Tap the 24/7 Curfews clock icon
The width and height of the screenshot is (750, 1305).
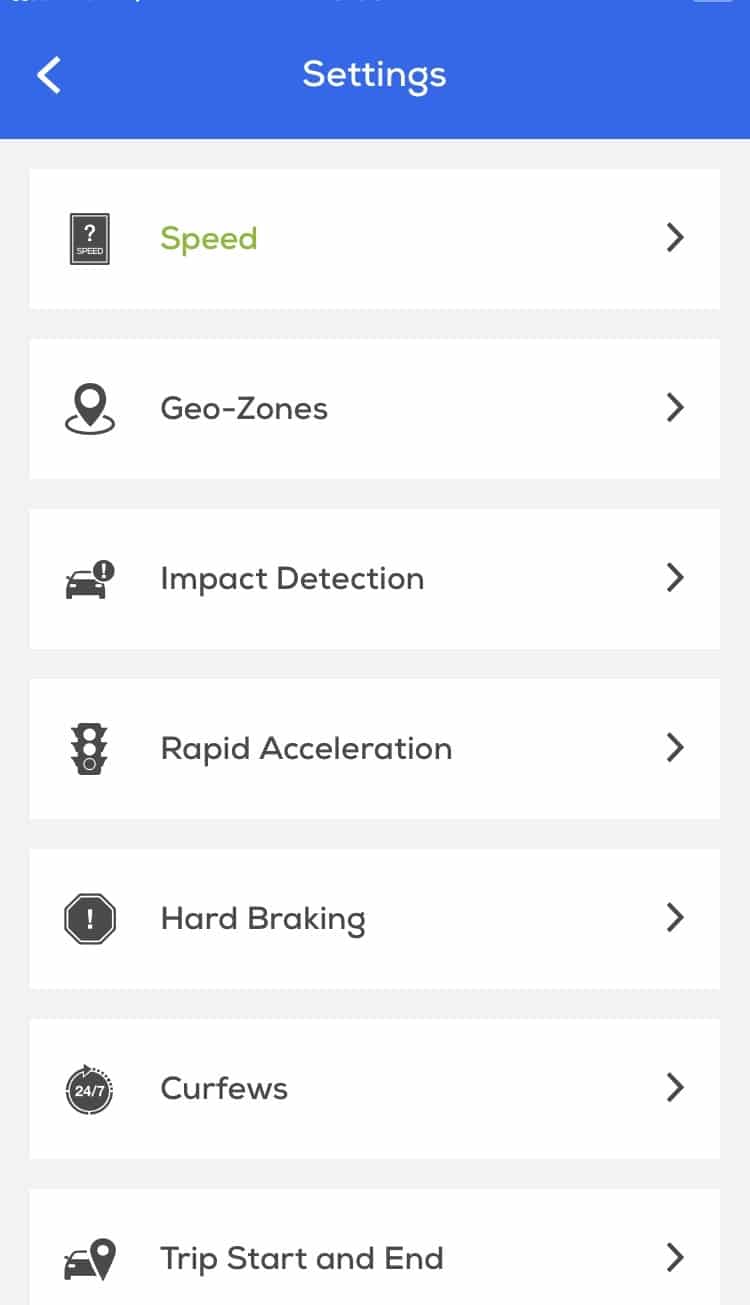[90, 1089]
